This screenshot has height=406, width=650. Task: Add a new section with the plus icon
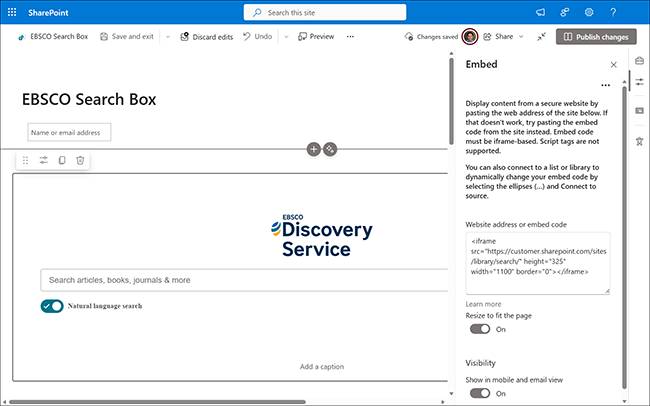coord(314,149)
